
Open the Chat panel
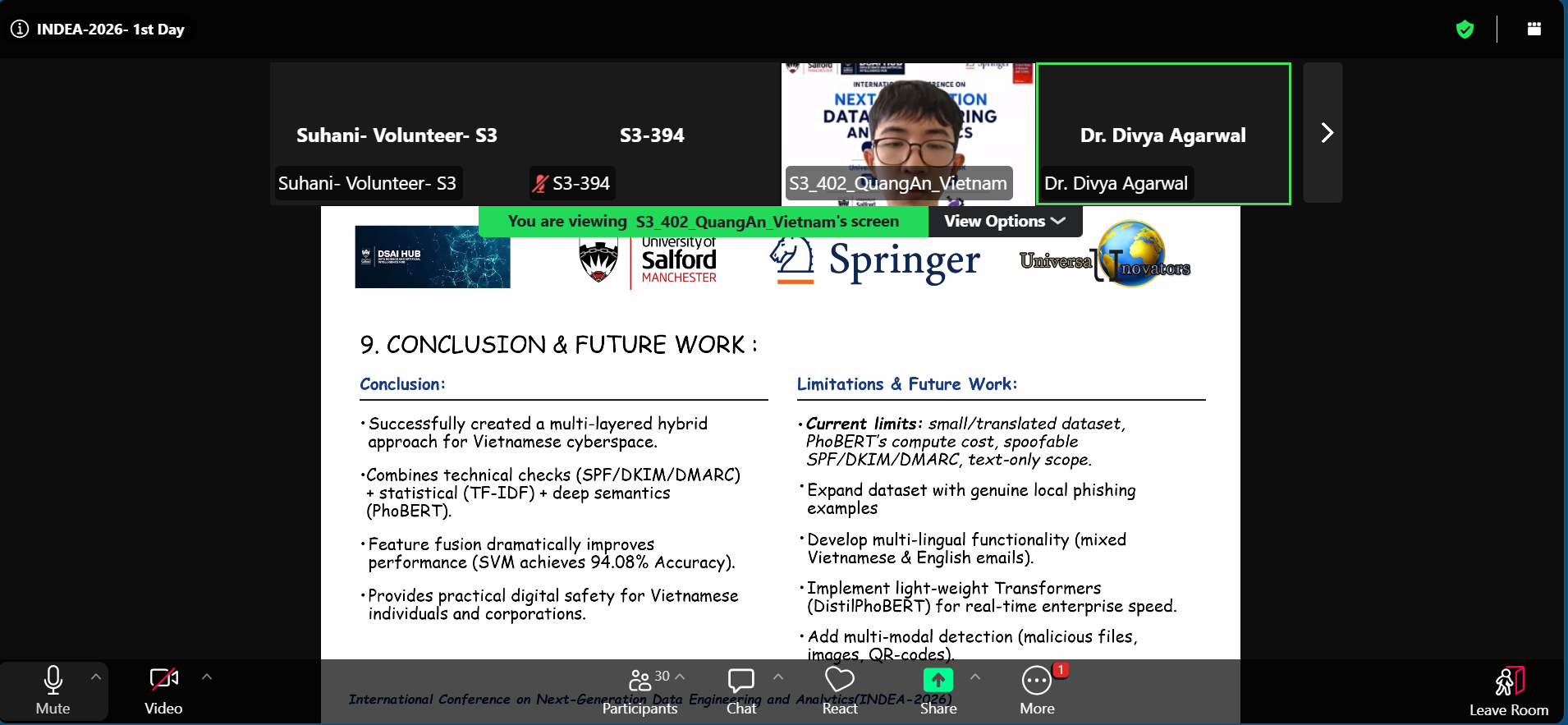click(x=741, y=691)
